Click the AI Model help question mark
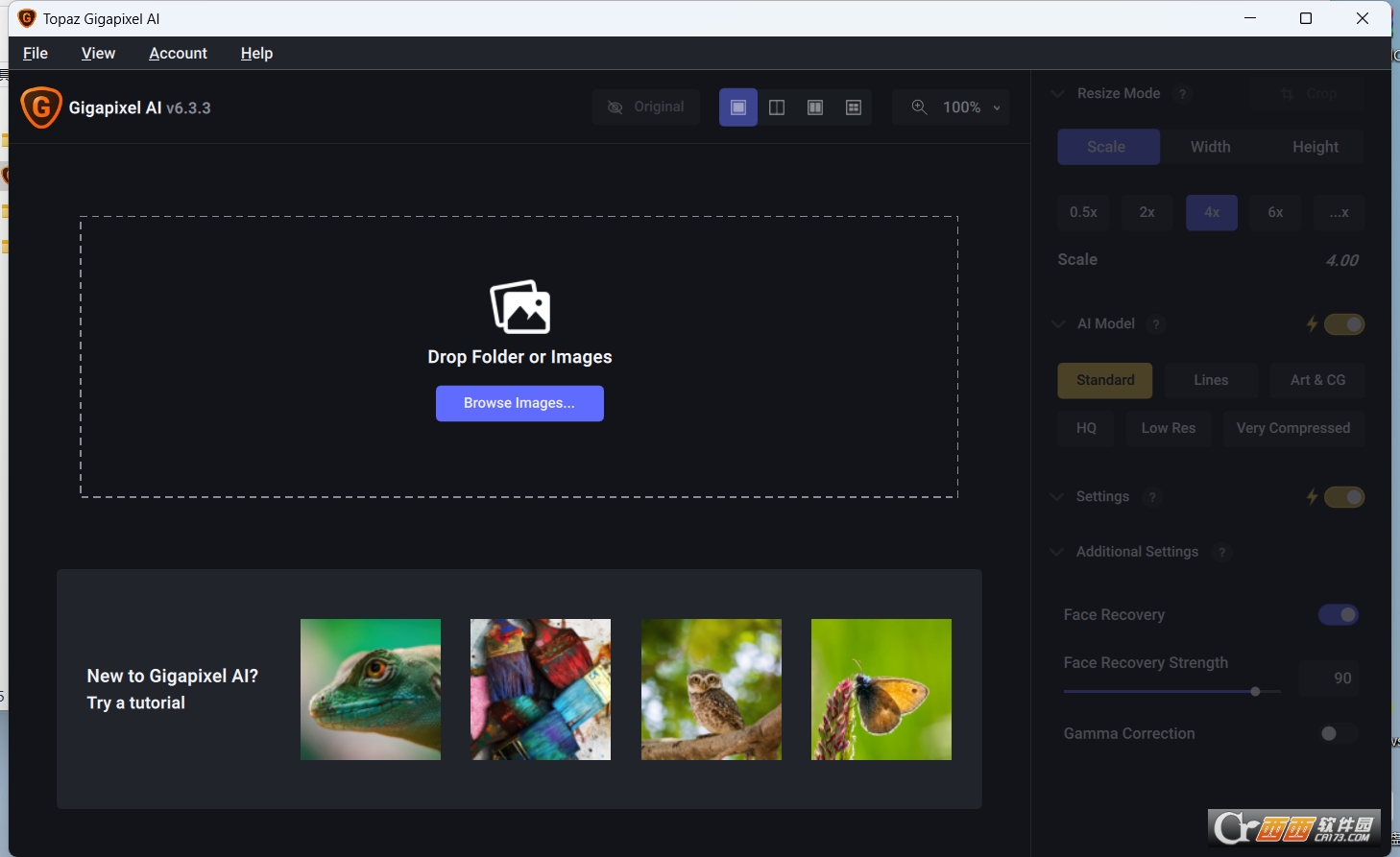Screen dimensions: 1400x857 click(1156, 324)
